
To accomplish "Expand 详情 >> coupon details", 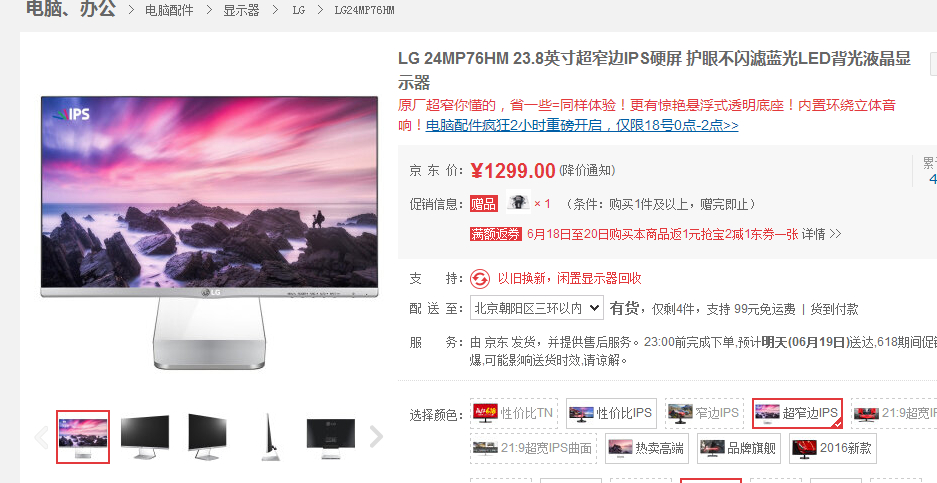I will 822,234.
